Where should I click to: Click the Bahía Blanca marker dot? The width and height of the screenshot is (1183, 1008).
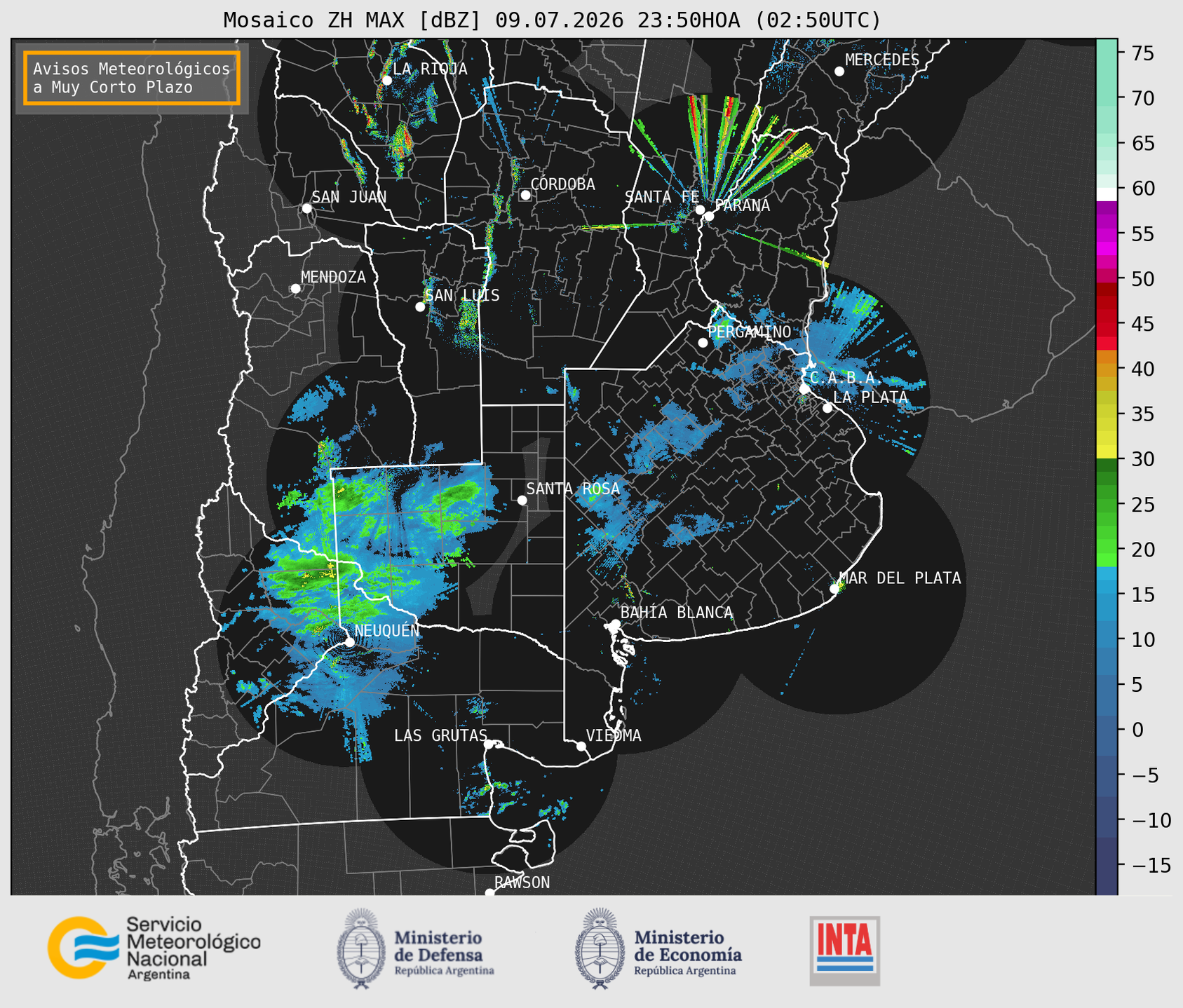pos(615,624)
